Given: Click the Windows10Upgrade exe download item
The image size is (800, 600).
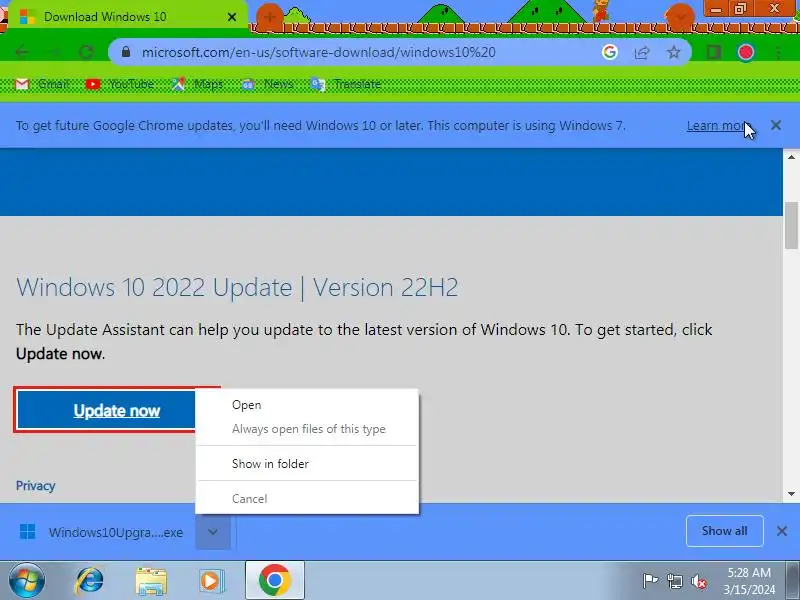Looking at the screenshot, I should [x=101, y=532].
